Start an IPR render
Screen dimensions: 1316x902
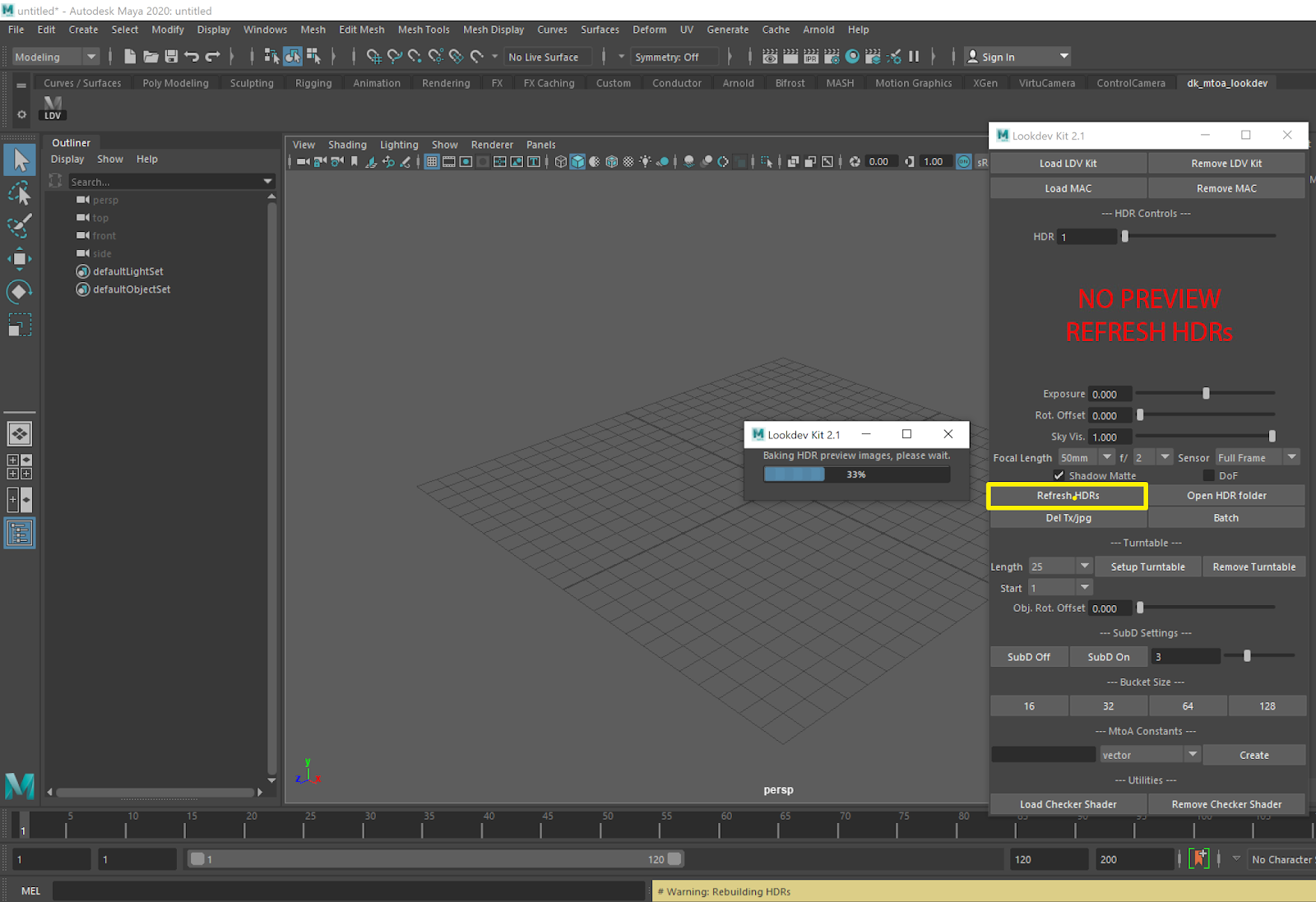[x=811, y=57]
